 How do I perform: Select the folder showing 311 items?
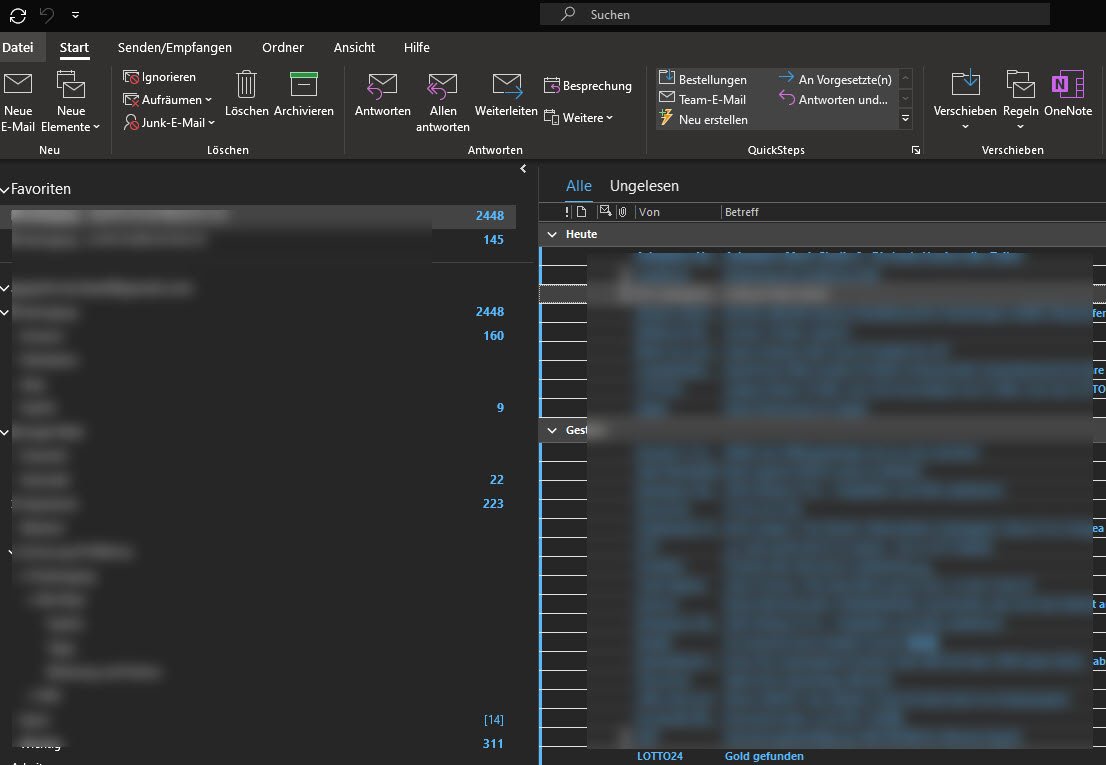(x=258, y=743)
